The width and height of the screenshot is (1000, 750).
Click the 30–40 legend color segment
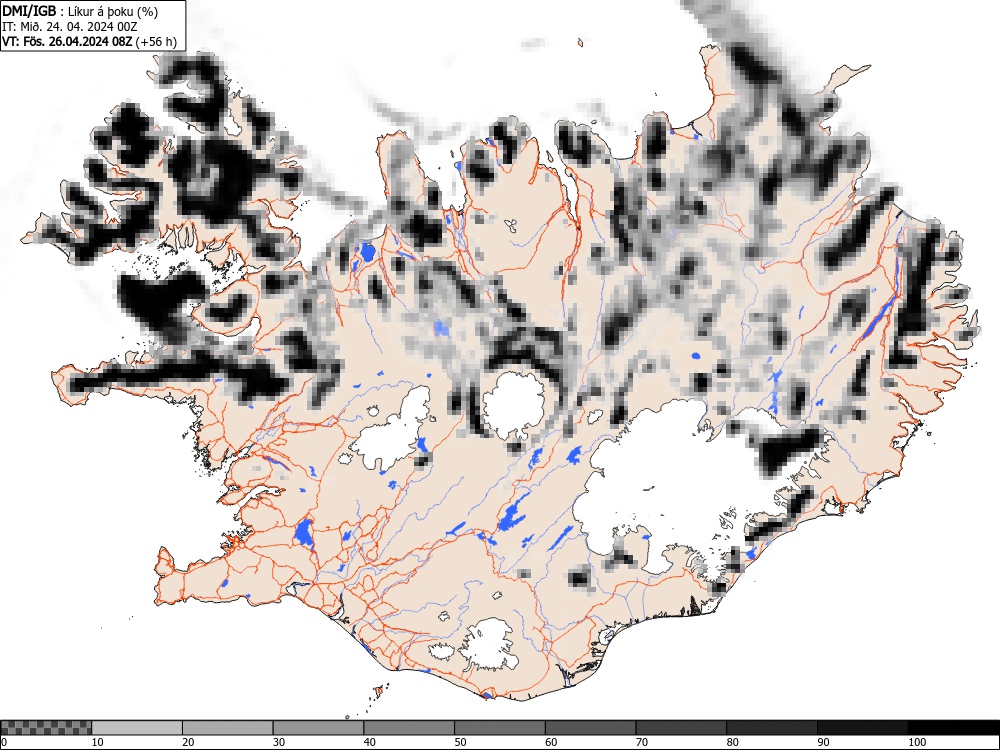(318, 728)
